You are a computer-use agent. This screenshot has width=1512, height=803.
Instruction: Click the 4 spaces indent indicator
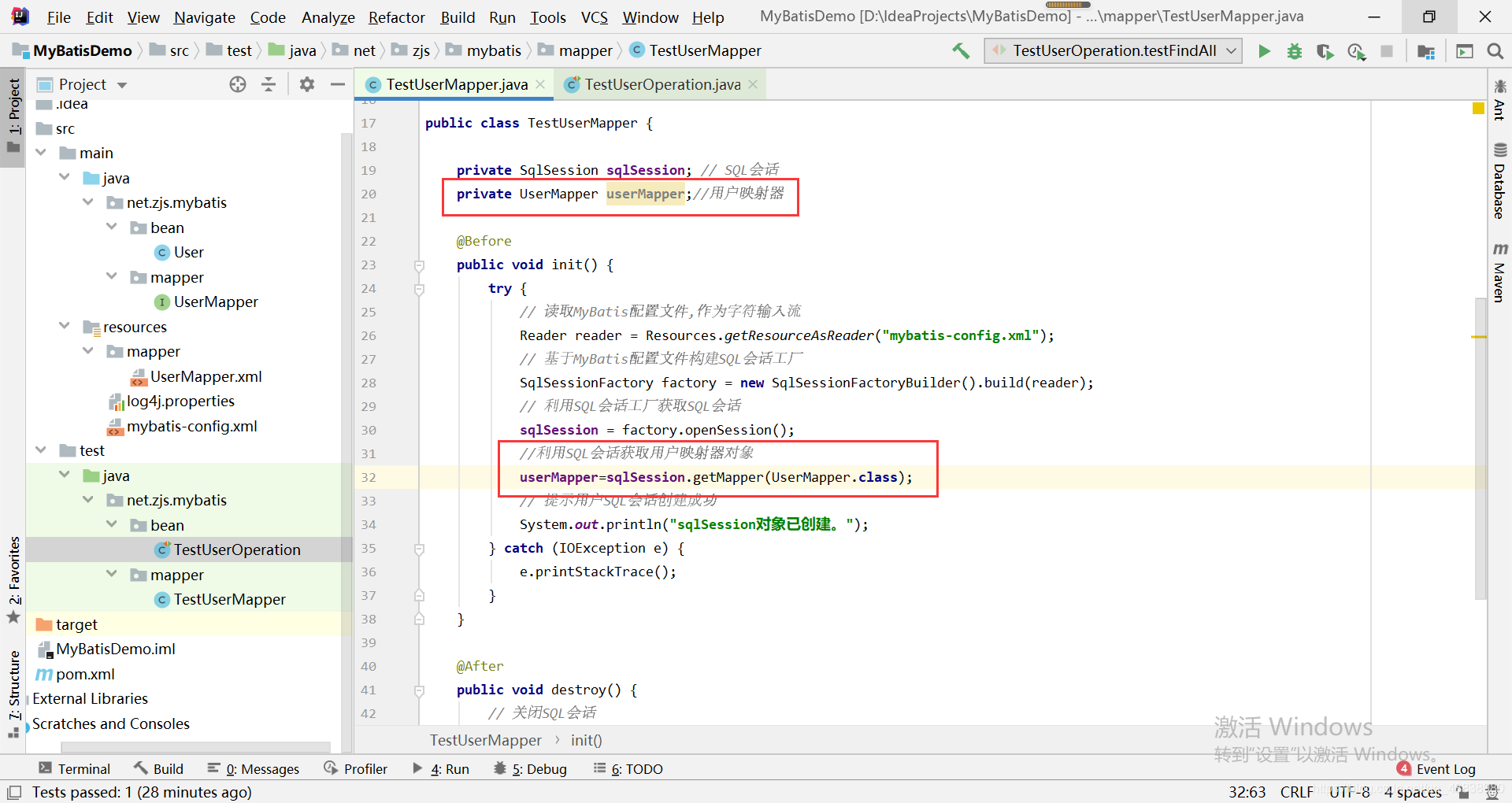coord(1413,792)
